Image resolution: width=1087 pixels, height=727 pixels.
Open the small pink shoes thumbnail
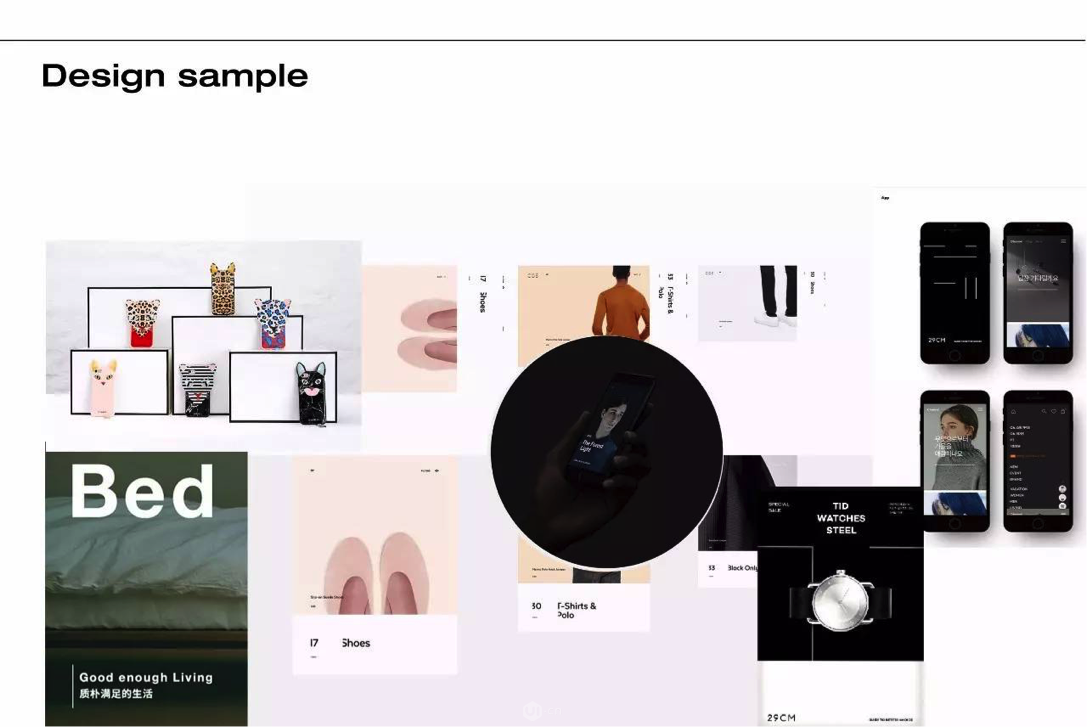click(x=409, y=329)
